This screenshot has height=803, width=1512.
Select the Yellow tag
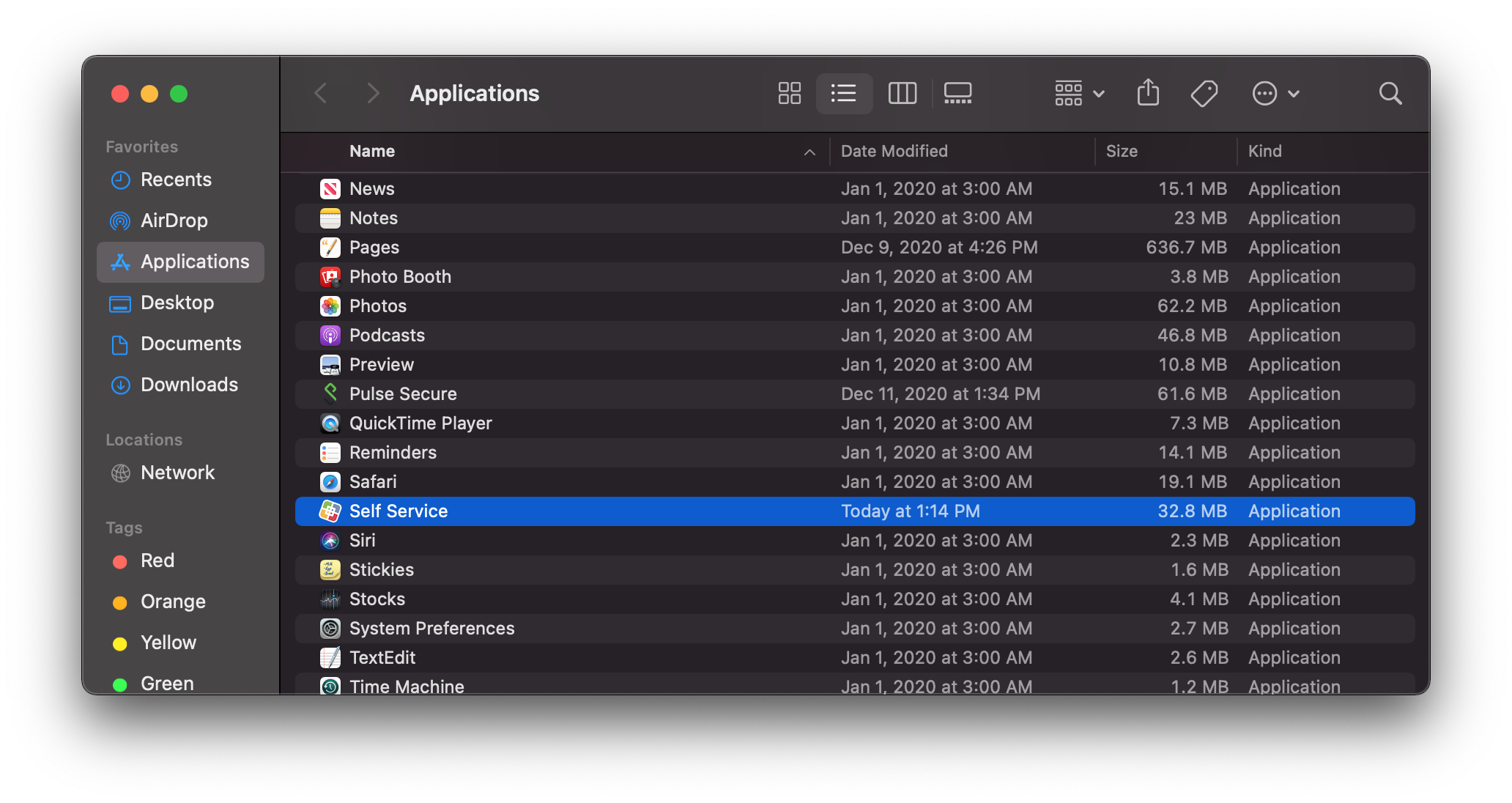180,643
